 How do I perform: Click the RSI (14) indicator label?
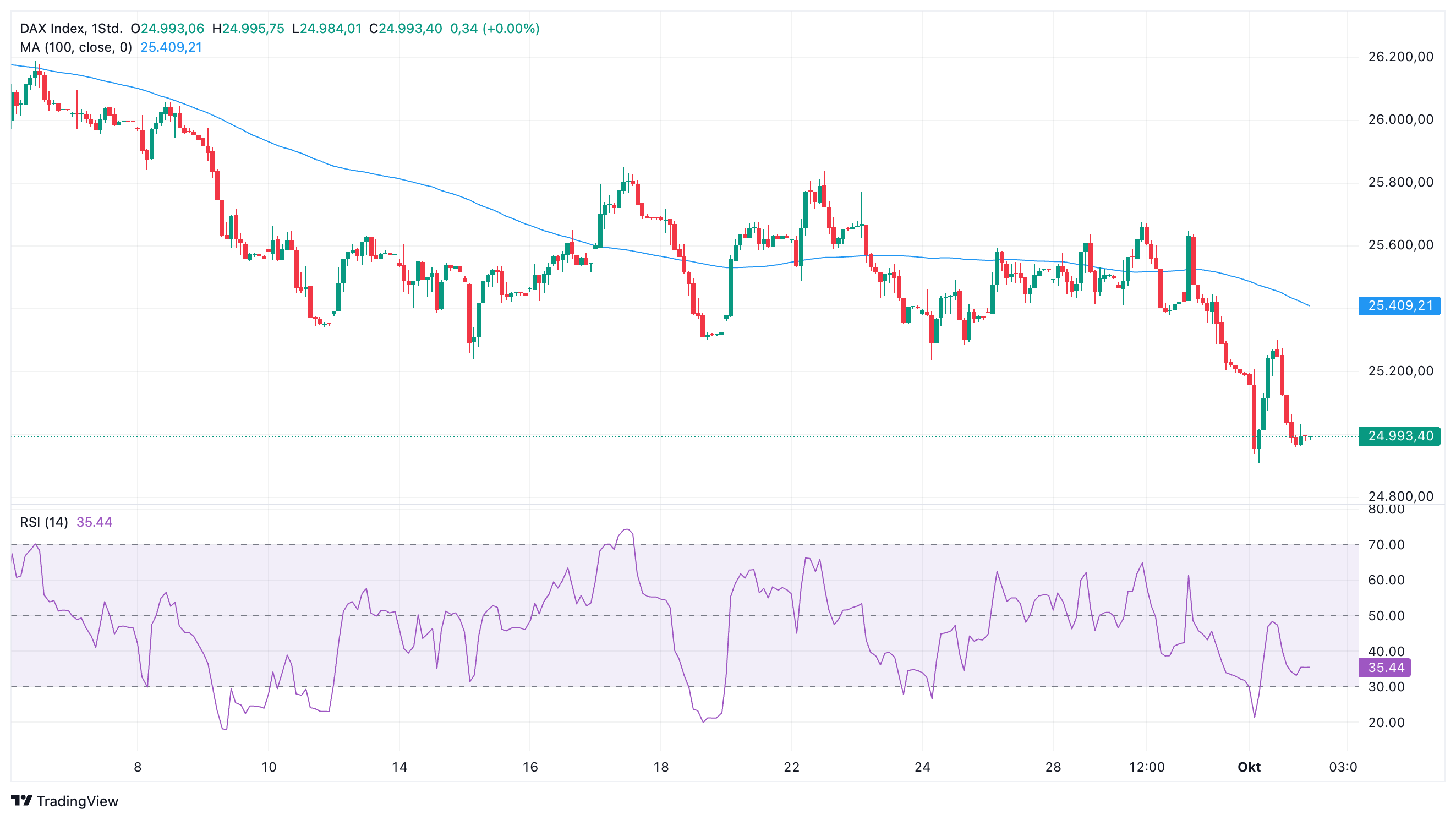(43, 522)
